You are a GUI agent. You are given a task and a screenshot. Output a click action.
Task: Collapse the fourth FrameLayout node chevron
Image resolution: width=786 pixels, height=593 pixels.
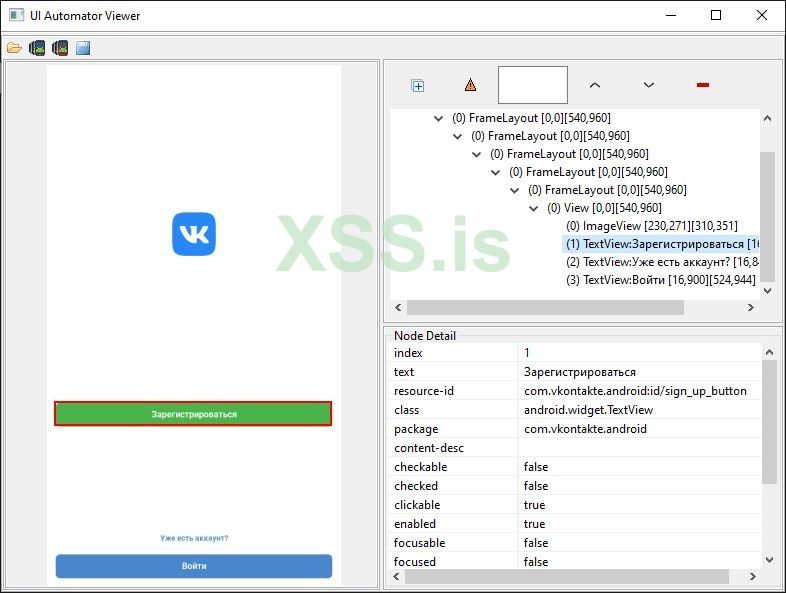click(496, 172)
